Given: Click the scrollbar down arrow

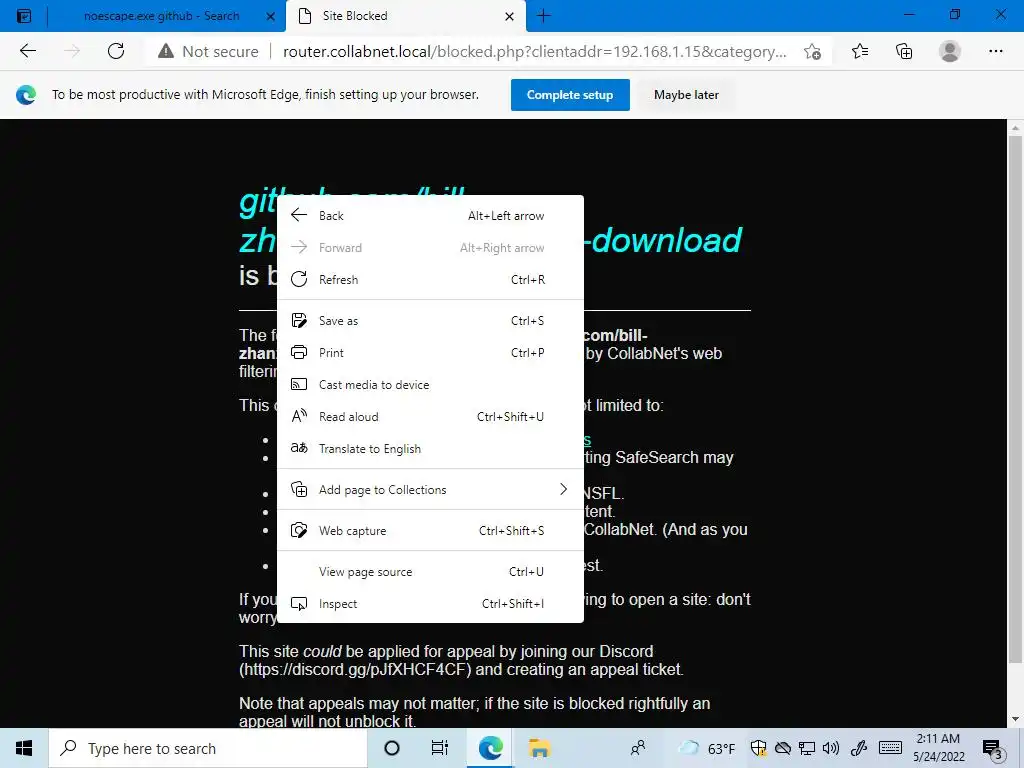Looking at the screenshot, I should (x=1014, y=719).
